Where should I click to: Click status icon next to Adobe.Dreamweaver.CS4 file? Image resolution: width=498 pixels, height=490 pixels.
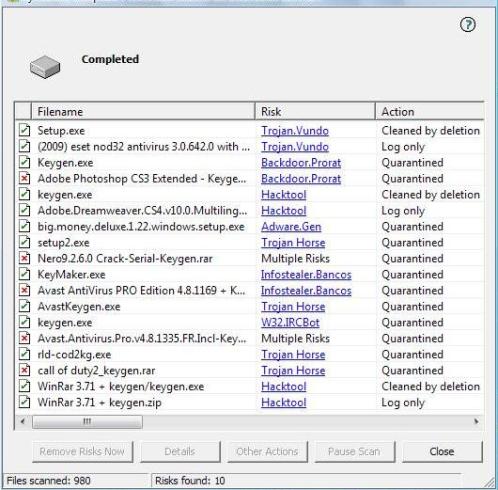[24, 210]
